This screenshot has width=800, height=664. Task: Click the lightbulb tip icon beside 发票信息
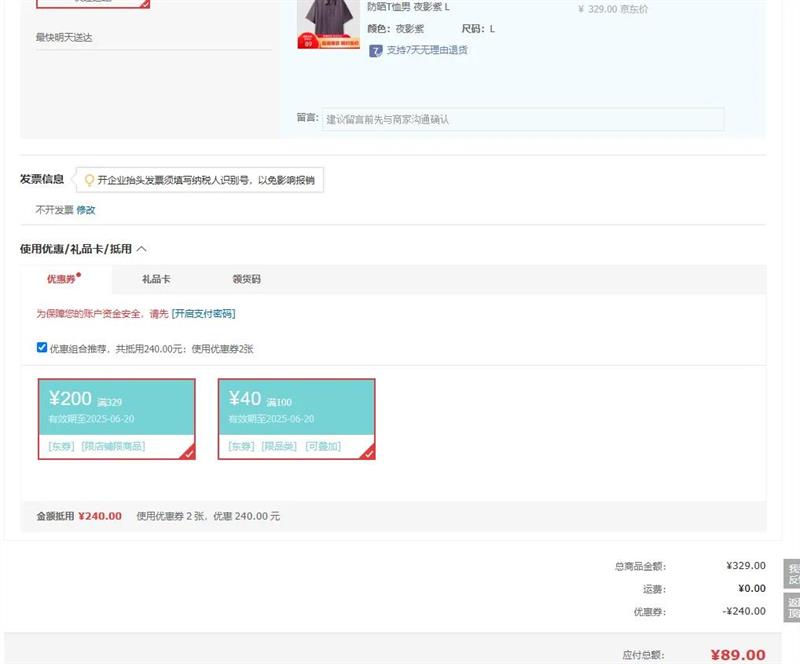[x=89, y=180]
